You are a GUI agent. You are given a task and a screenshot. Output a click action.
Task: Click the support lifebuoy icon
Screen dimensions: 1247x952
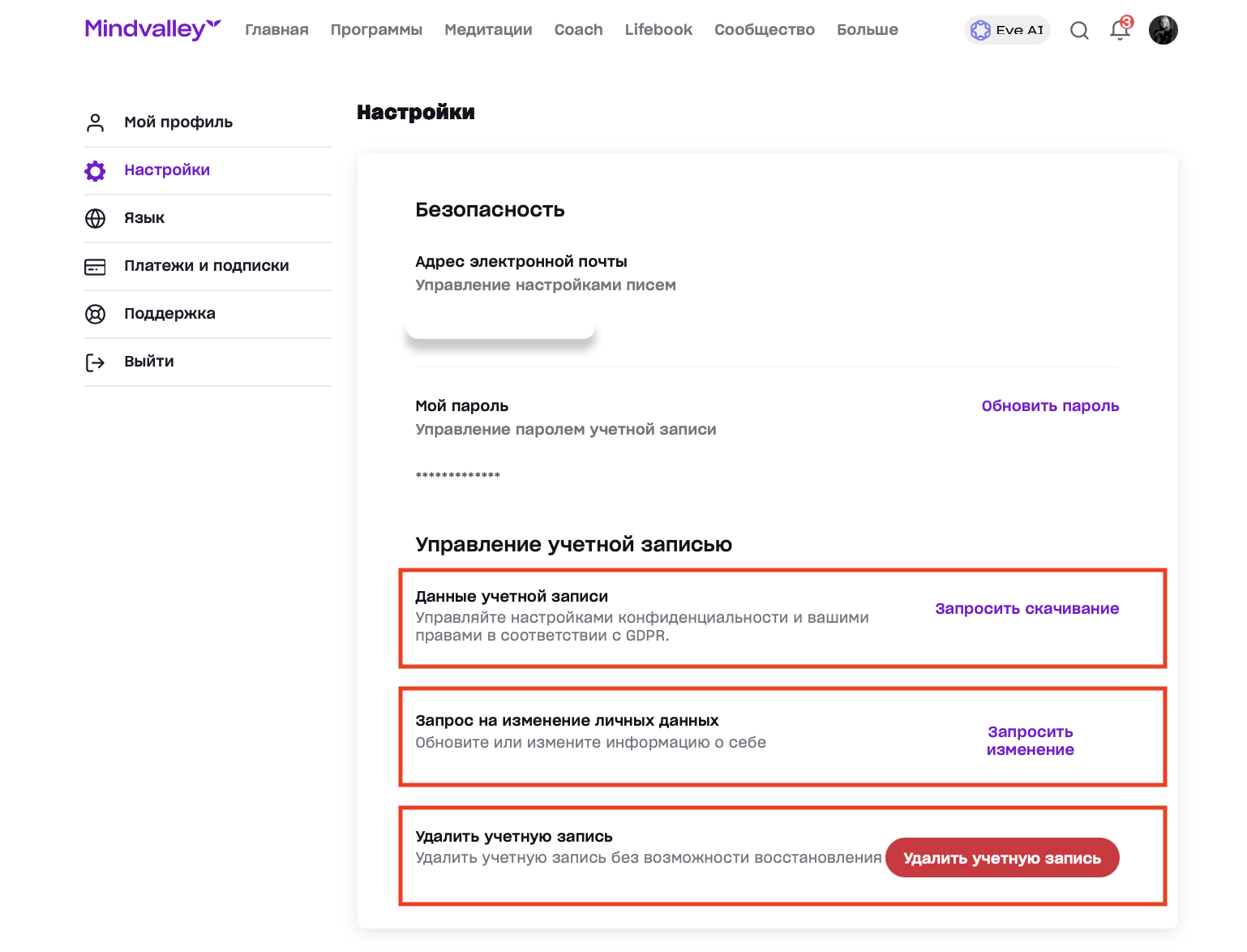click(96, 314)
